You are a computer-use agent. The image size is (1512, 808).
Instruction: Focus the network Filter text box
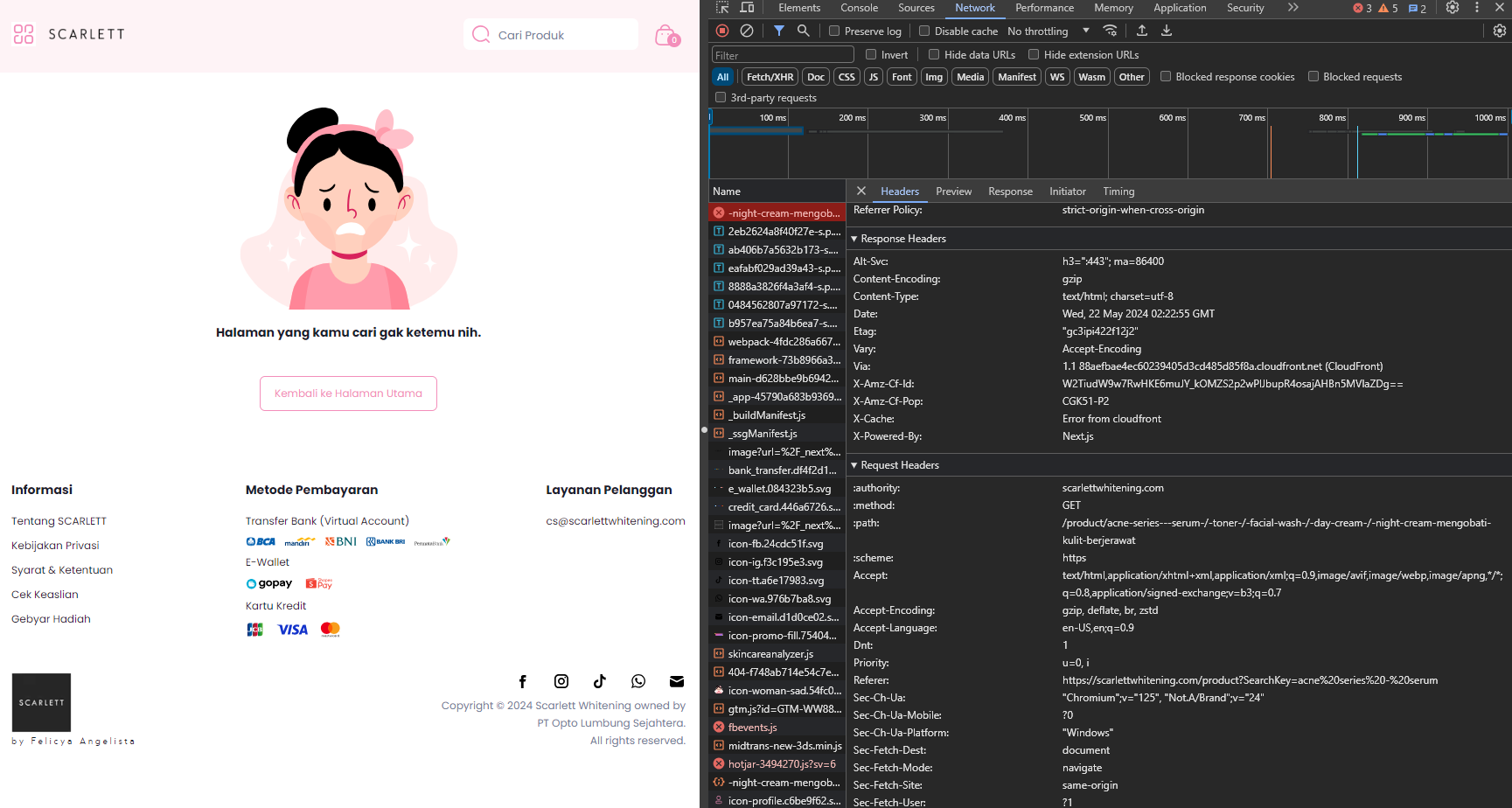[783, 55]
